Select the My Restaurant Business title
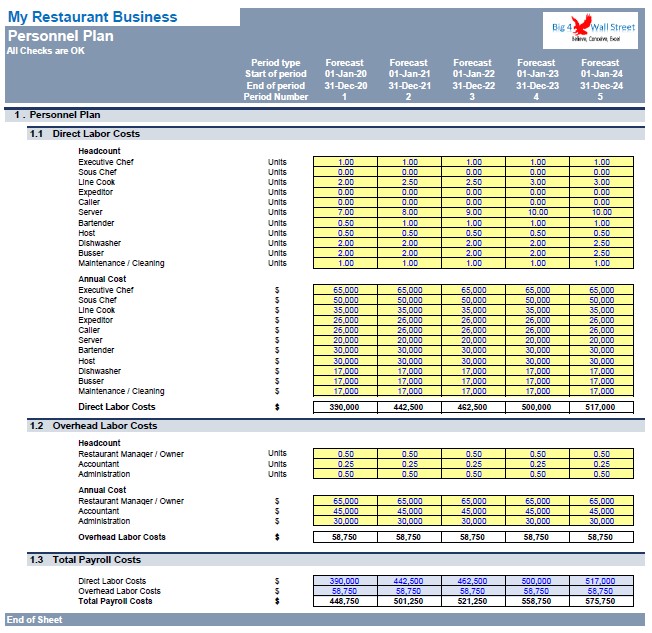652x633 pixels. [92, 17]
